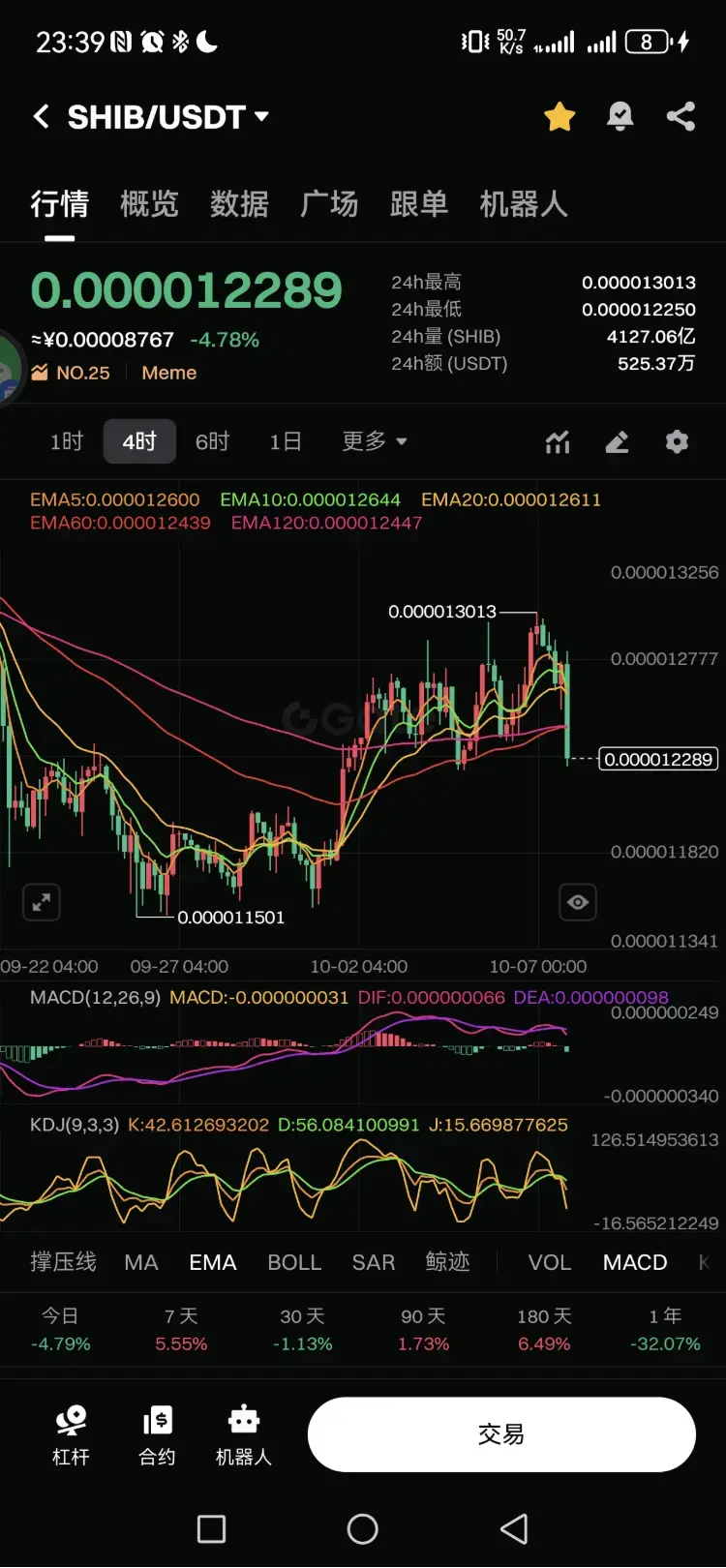Expand the 更多 timeframe dropdown
Image resolution: width=726 pixels, height=1568 pixels.
(375, 441)
